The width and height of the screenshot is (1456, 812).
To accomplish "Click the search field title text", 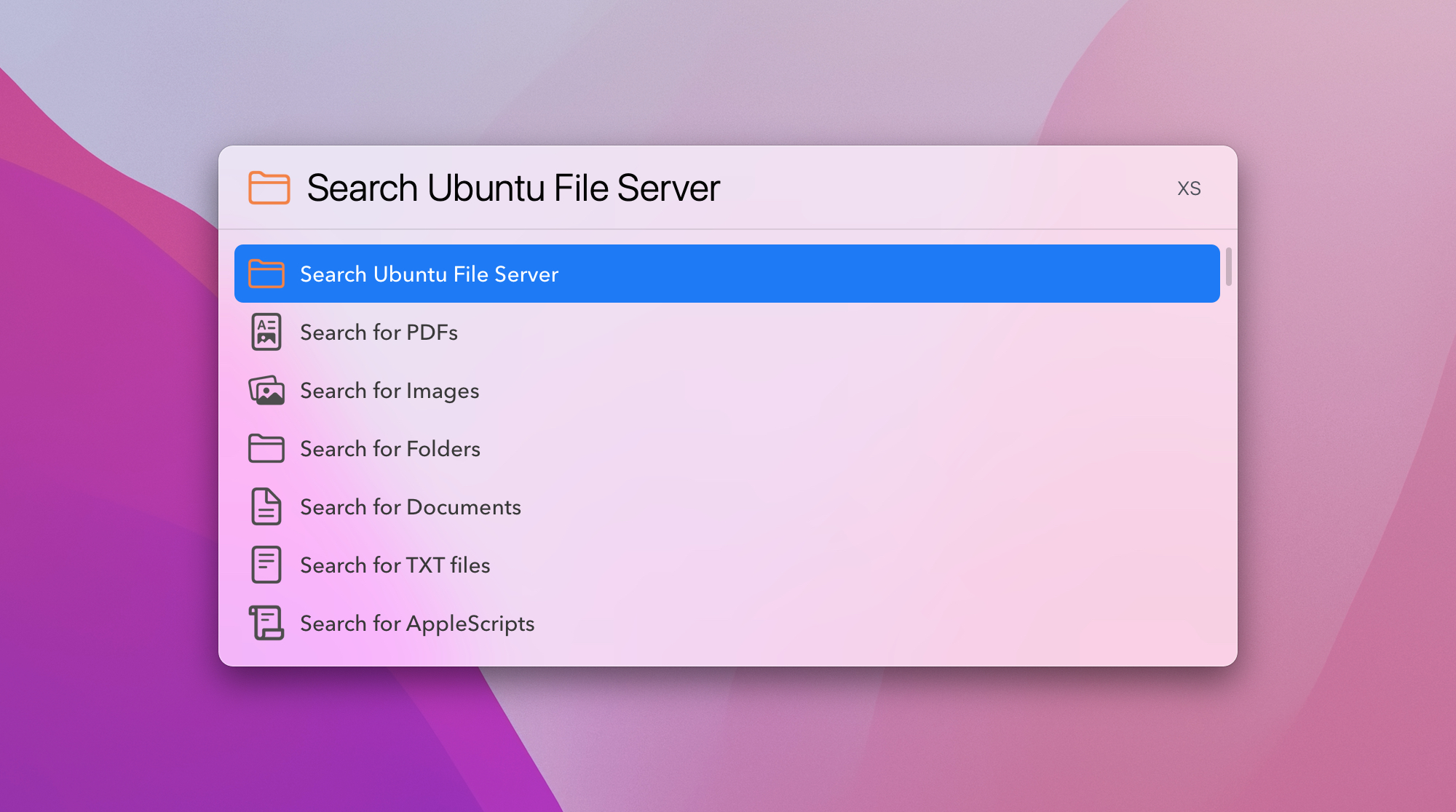I will click(513, 188).
